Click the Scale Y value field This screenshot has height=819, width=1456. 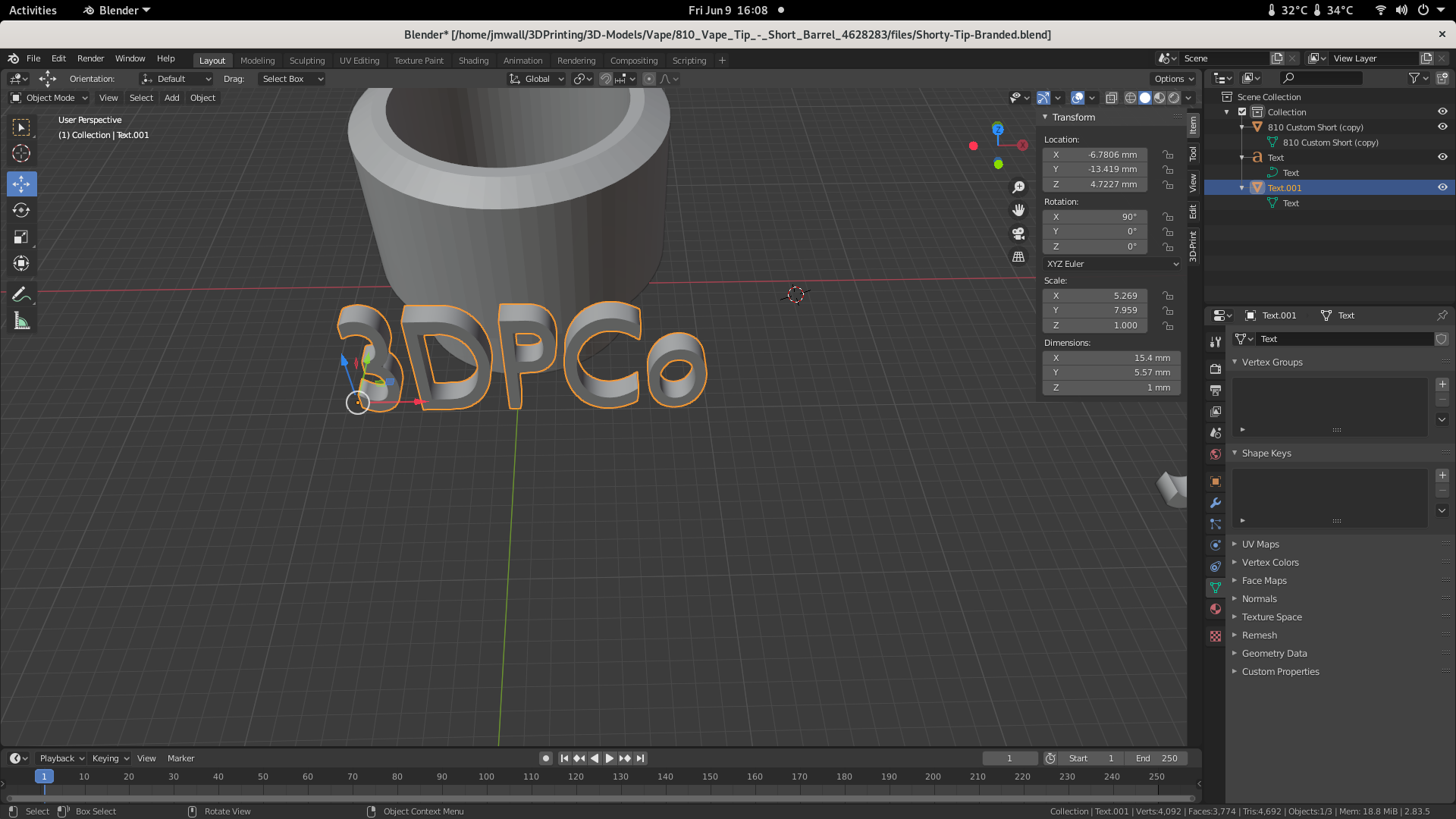pyautogui.click(x=1094, y=310)
